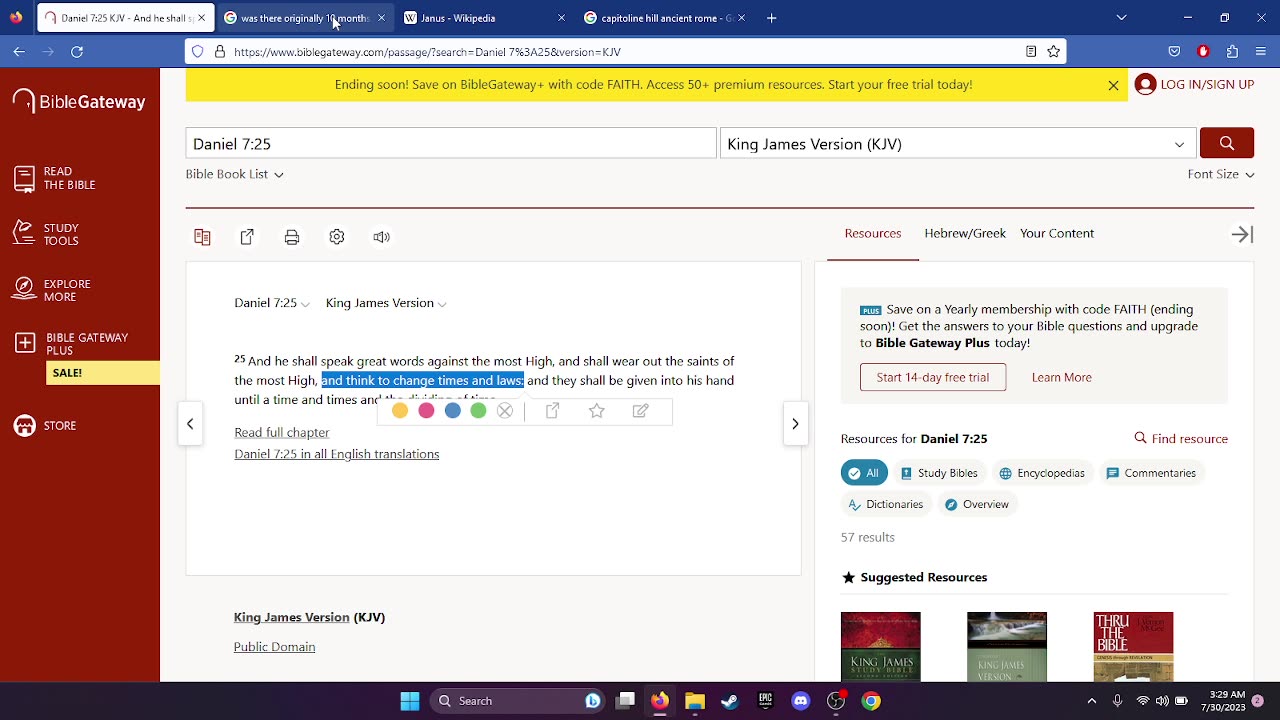Open the parallel Bible view icon
The height and width of the screenshot is (720, 1280).
202,237
